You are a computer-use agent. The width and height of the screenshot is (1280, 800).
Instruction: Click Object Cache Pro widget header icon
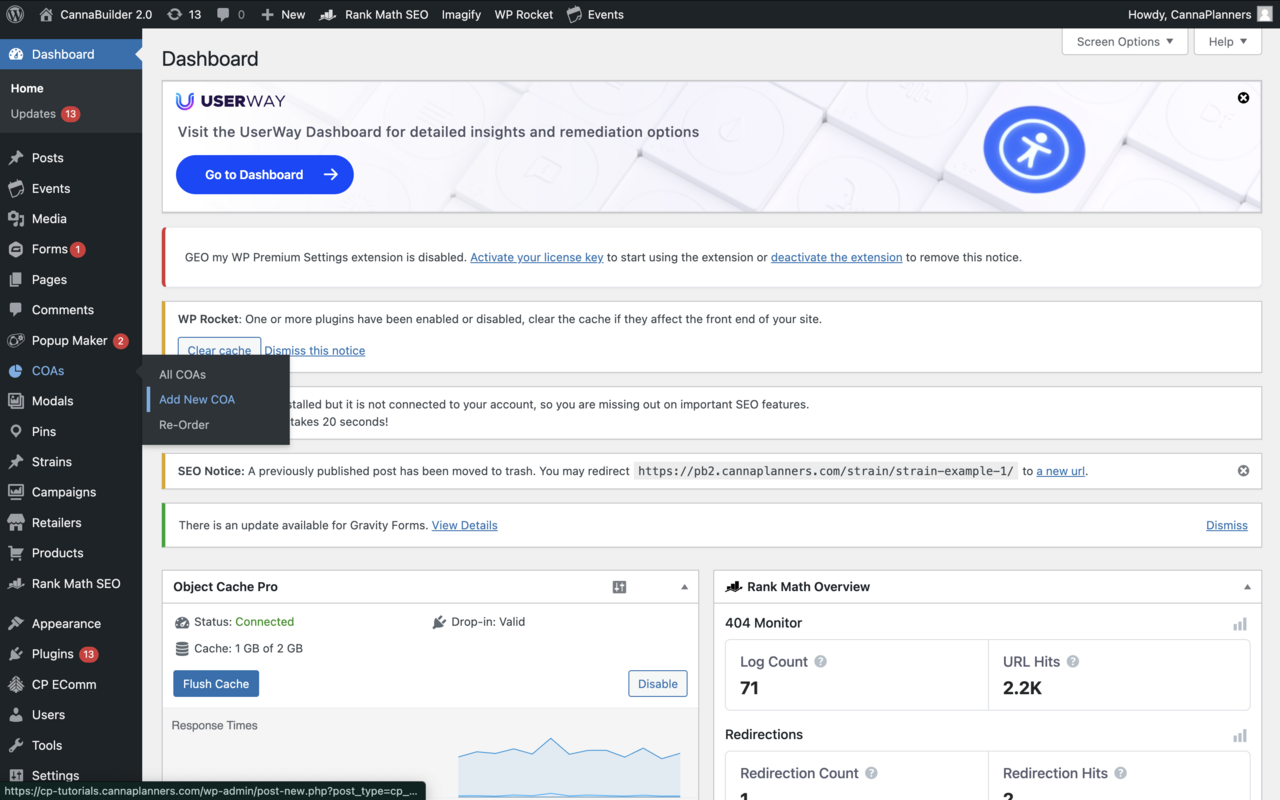[619, 587]
